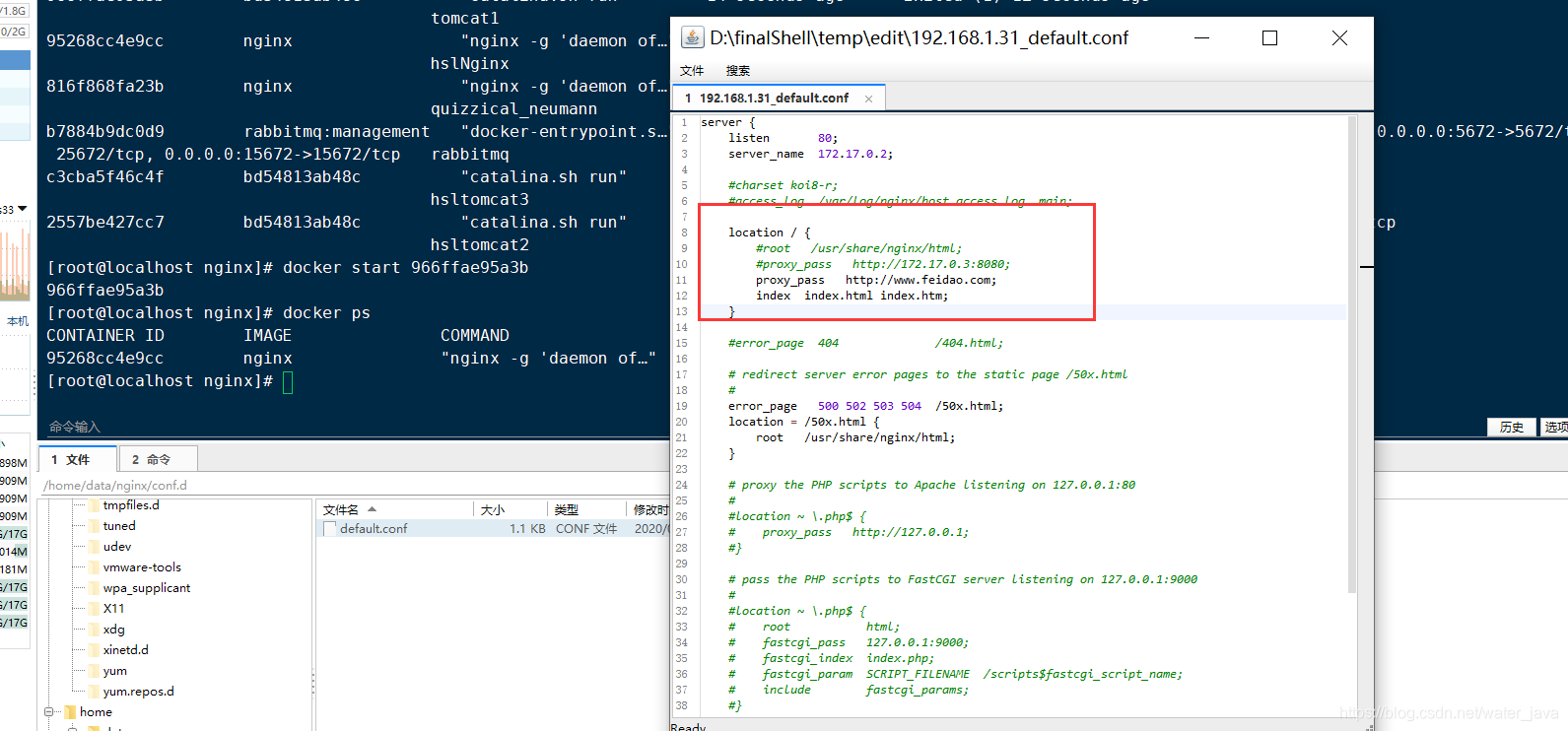Select the 192.168.1.31_default.conf tab
Screen dimensions: 1568x731
pyautogui.click(x=779, y=99)
